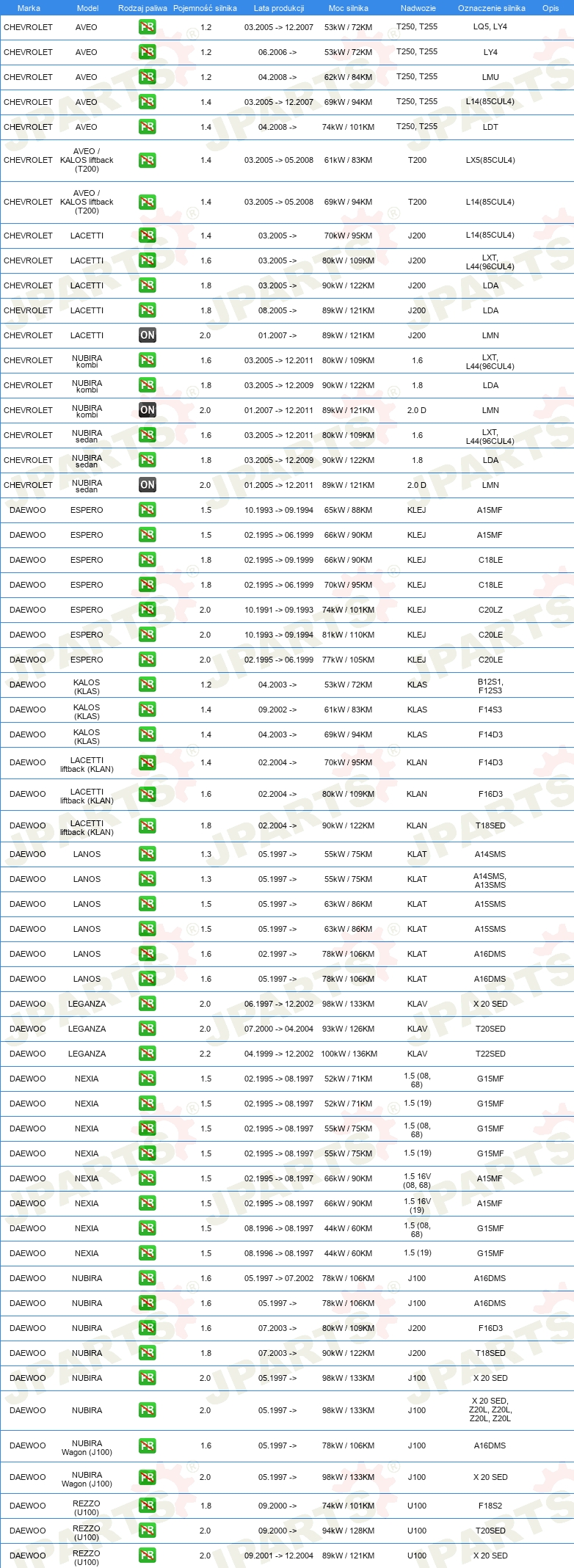
Task: Click petrol icon in Espero 65kW / 88KM row
Action: pos(148,510)
